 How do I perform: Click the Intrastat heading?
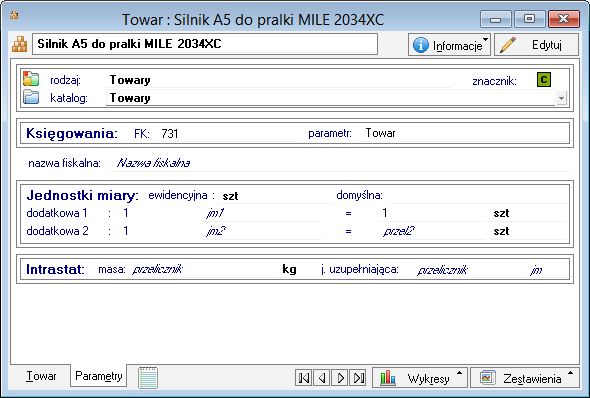55,269
